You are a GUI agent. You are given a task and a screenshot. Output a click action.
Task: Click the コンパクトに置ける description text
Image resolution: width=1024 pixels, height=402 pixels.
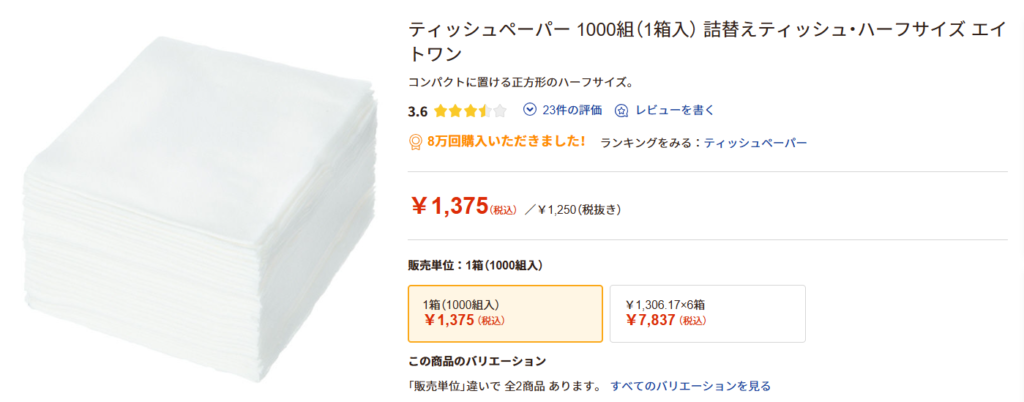(521, 82)
